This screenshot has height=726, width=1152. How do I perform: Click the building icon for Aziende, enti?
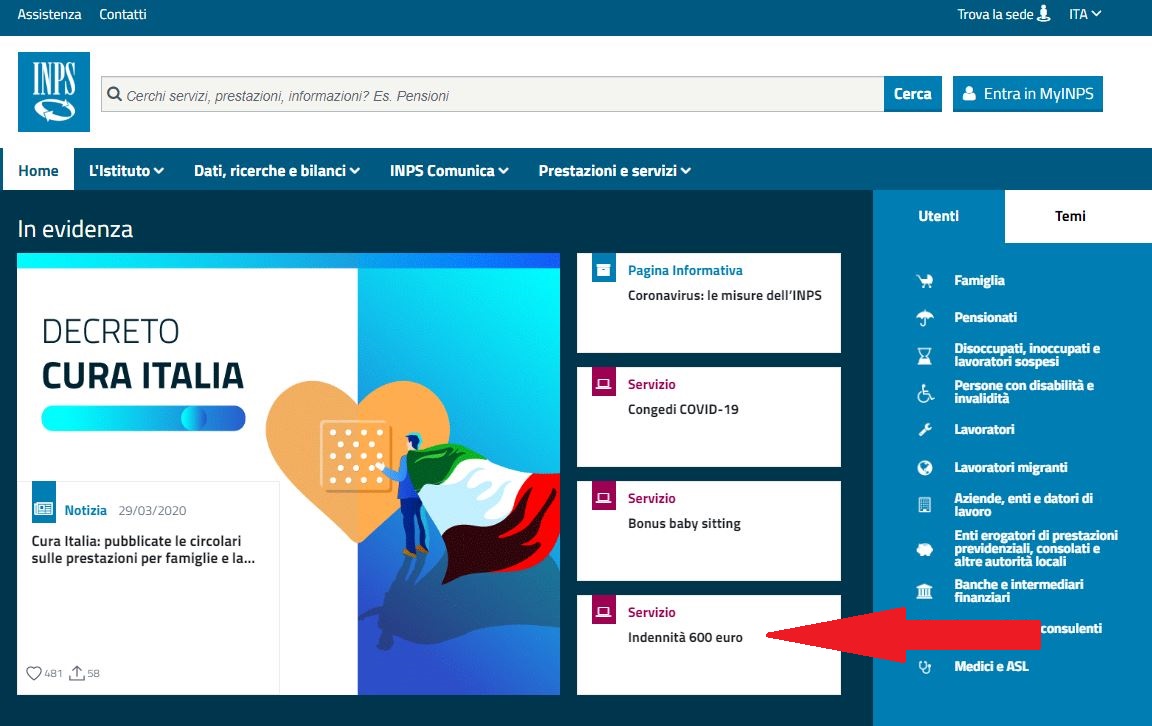(924, 505)
